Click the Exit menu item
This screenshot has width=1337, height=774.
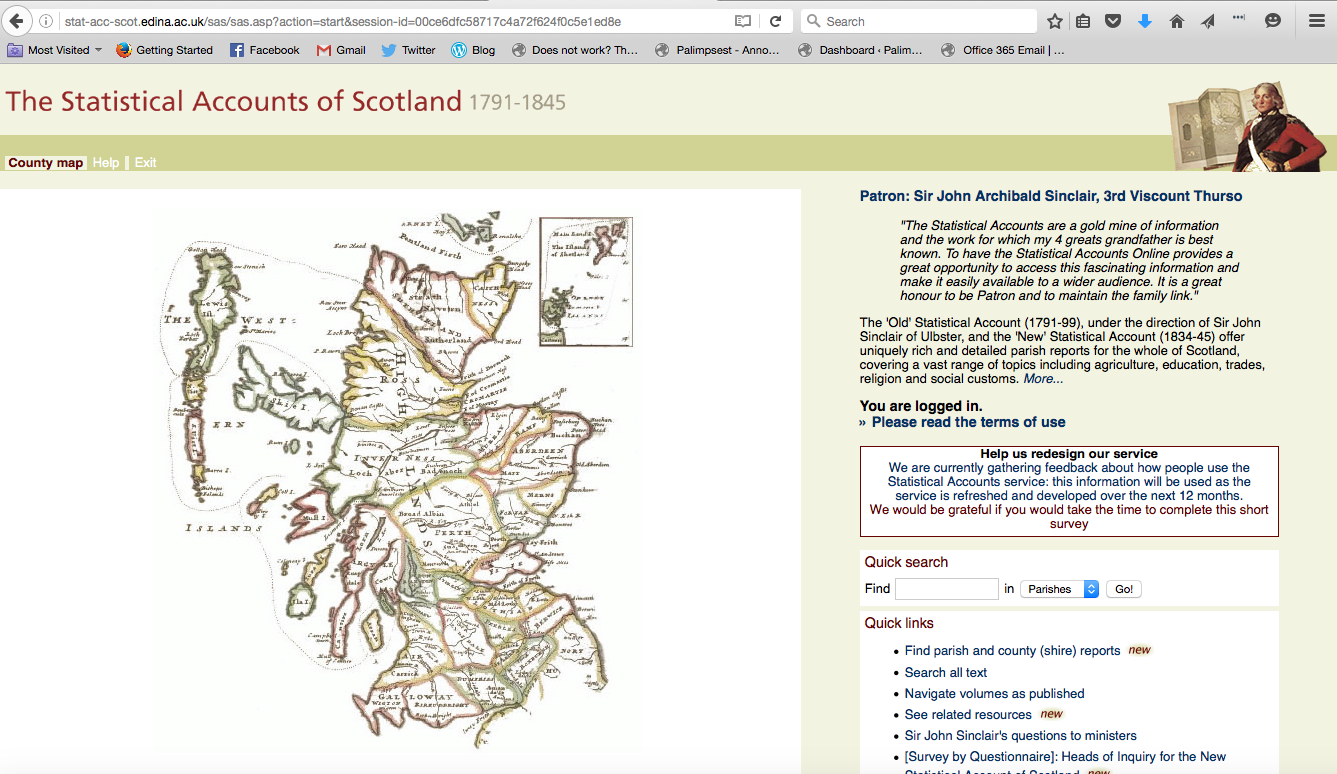tap(146, 163)
